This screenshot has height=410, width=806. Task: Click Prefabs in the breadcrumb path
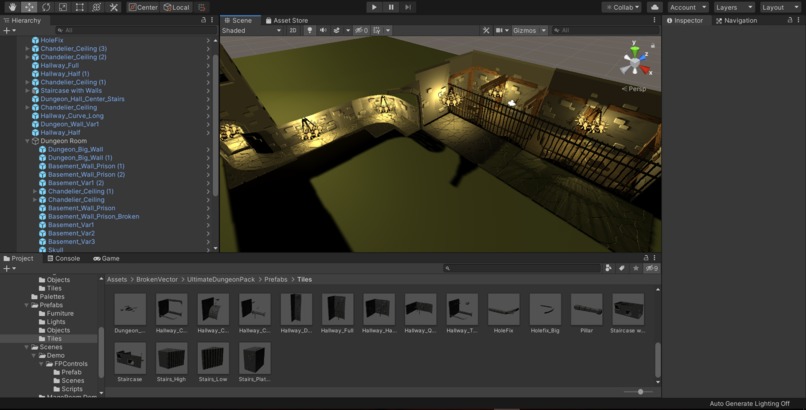(x=276, y=279)
